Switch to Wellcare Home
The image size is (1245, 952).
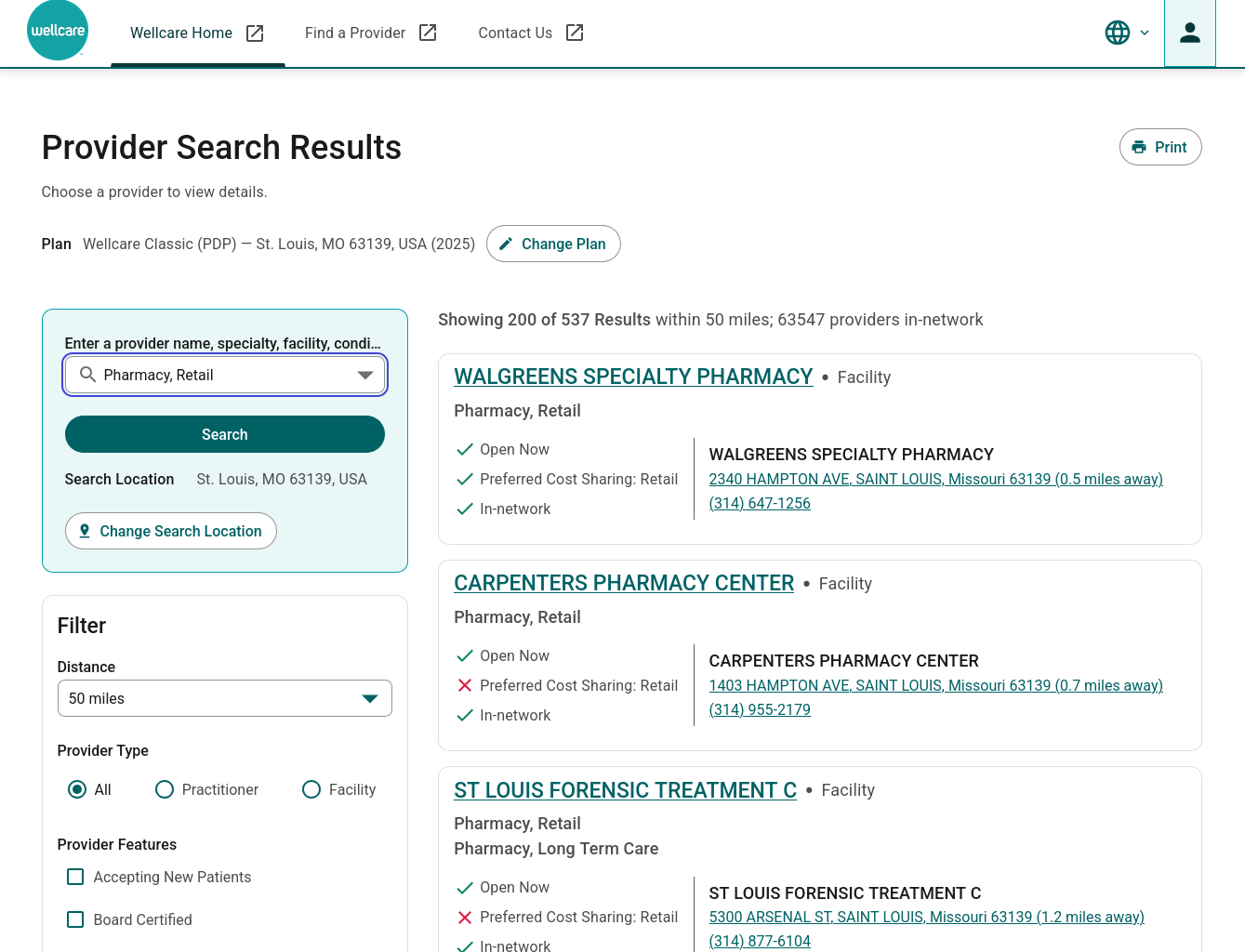coord(181,33)
